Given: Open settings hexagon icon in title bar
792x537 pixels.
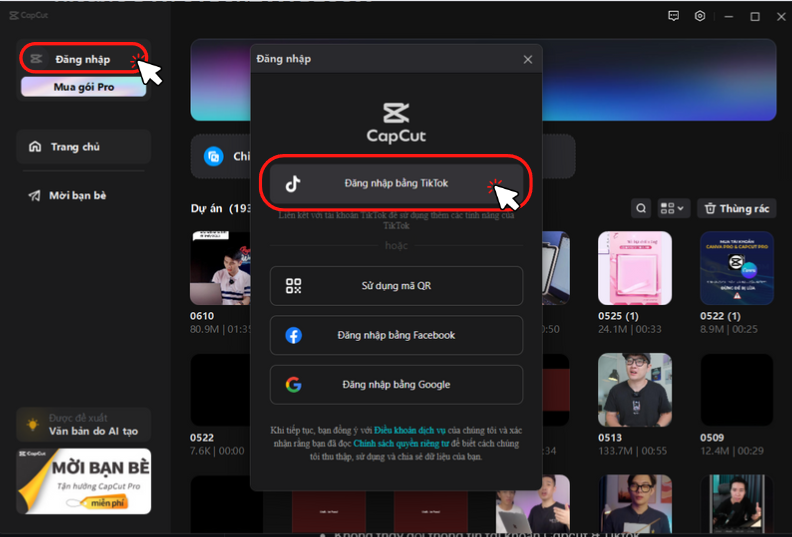Looking at the screenshot, I should (701, 16).
